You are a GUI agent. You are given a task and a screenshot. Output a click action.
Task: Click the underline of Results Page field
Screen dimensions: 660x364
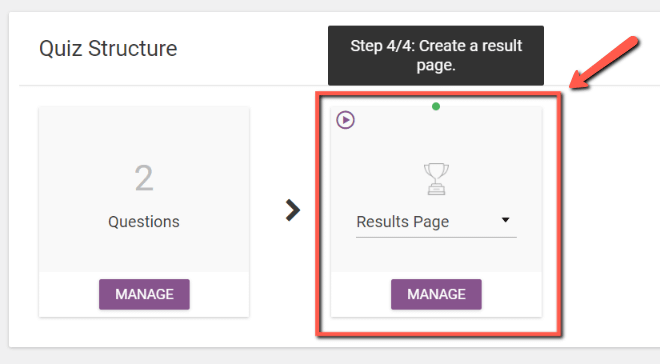pyautogui.click(x=436, y=237)
